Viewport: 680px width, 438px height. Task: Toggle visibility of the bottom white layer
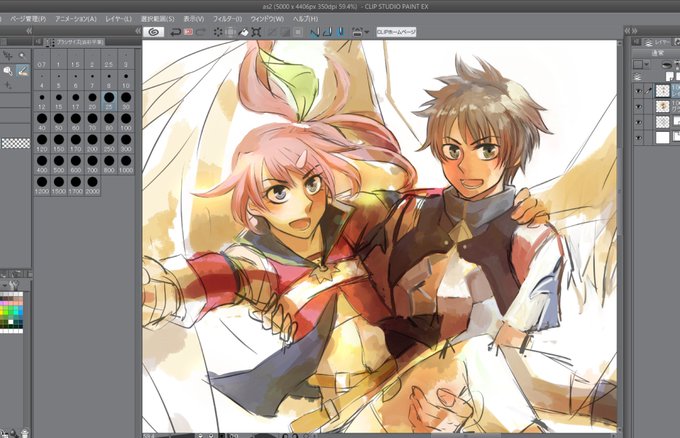click(x=638, y=137)
